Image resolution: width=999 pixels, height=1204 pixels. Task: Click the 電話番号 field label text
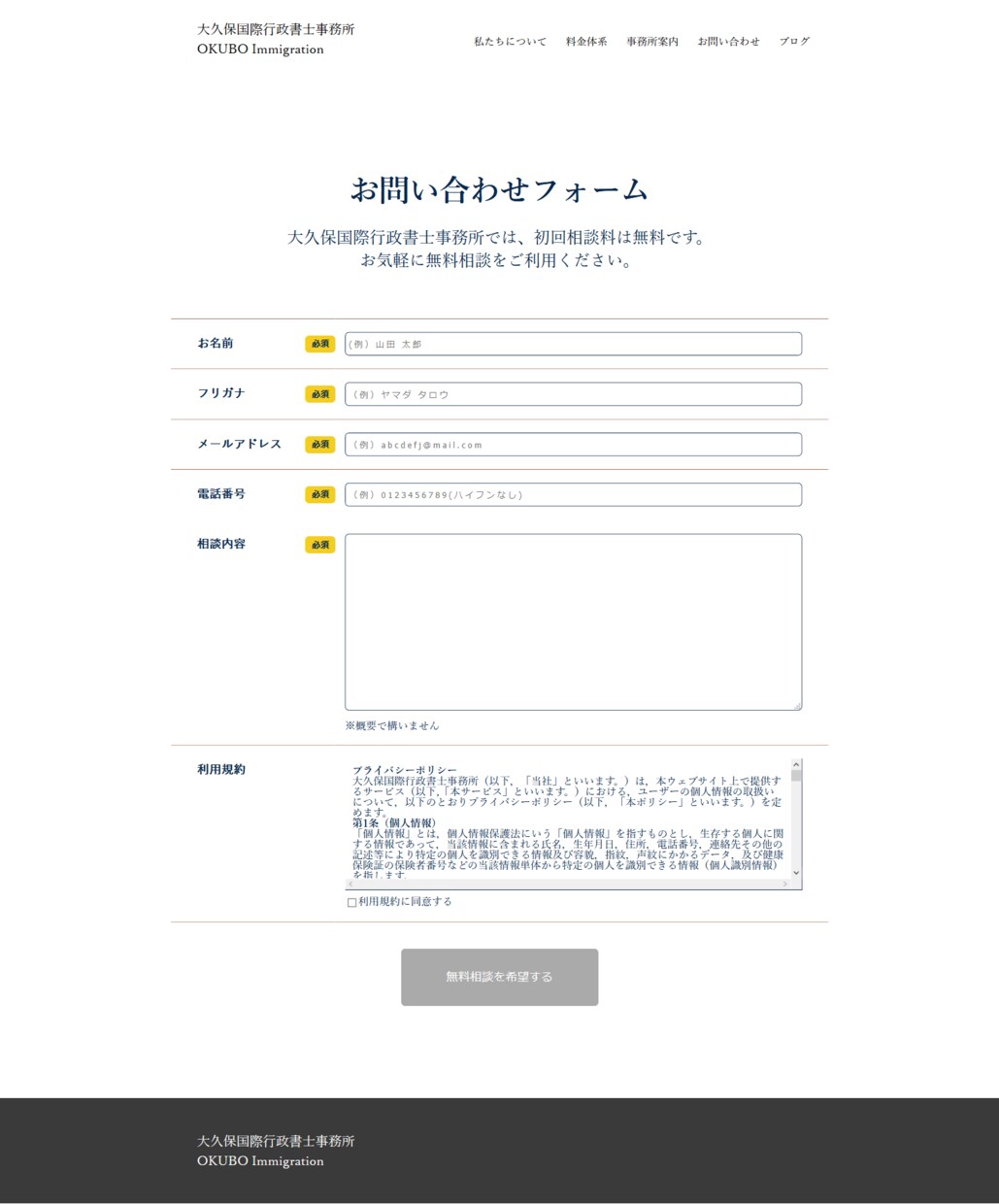pos(221,493)
